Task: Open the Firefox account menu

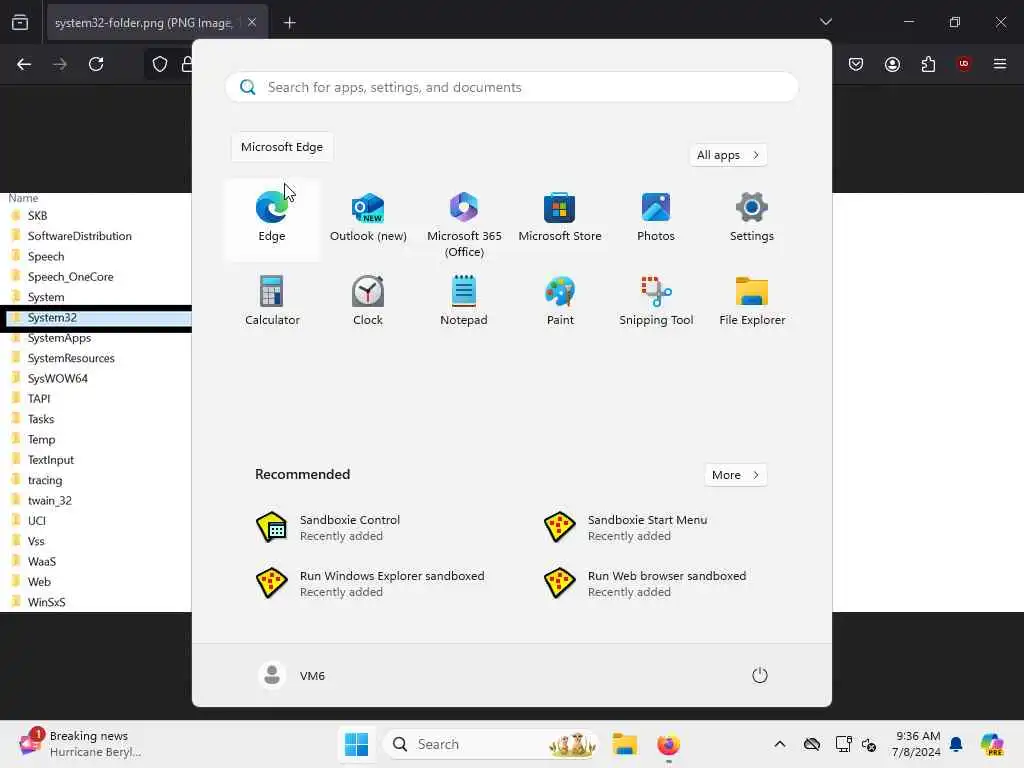Action: point(893,64)
